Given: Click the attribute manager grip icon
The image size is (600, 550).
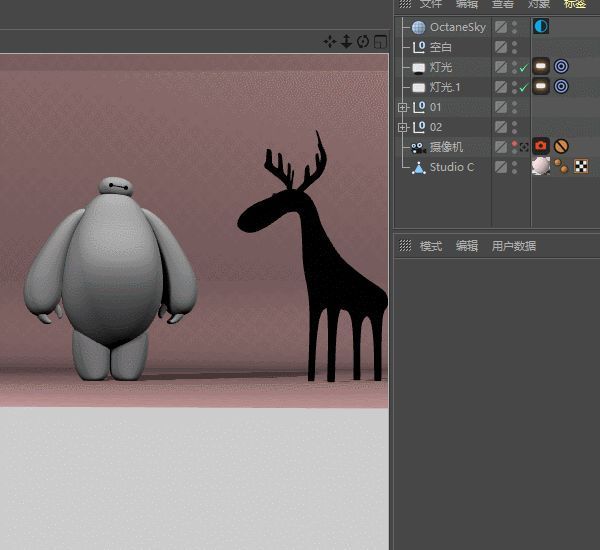Looking at the screenshot, I should (x=405, y=245).
